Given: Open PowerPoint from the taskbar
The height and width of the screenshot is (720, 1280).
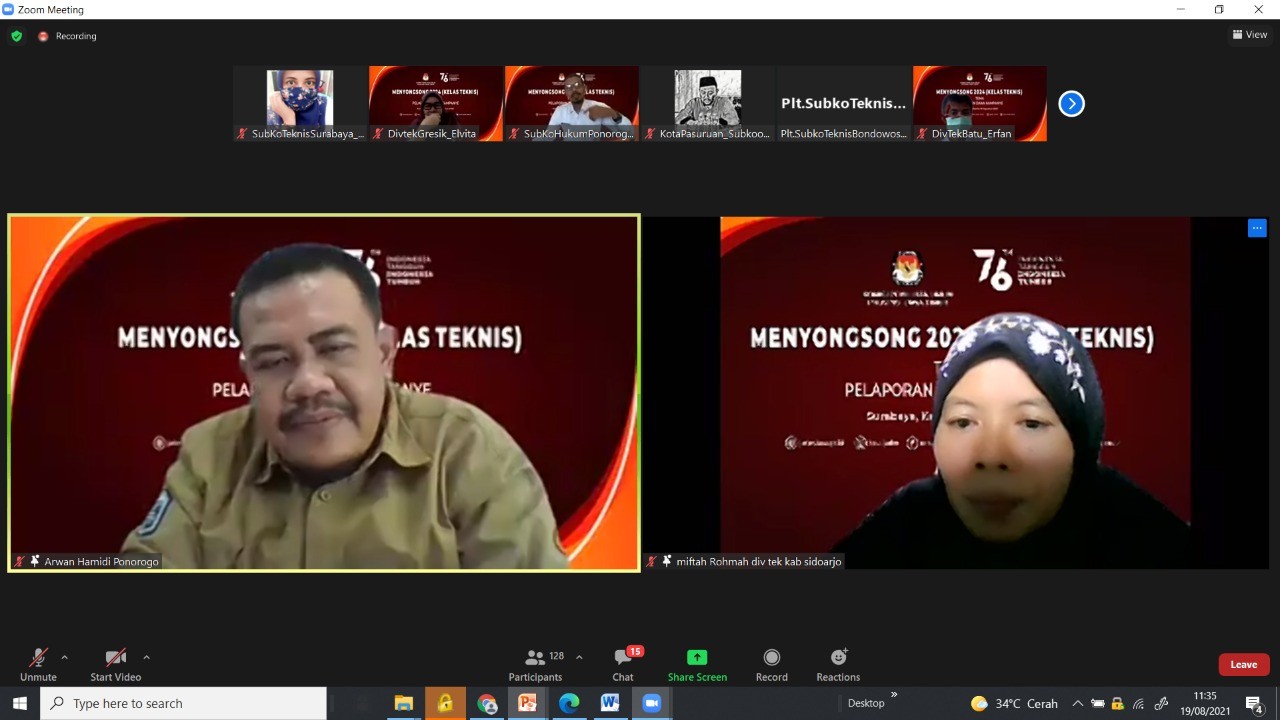Looking at the screenshot, I should [x=527, y=703].
